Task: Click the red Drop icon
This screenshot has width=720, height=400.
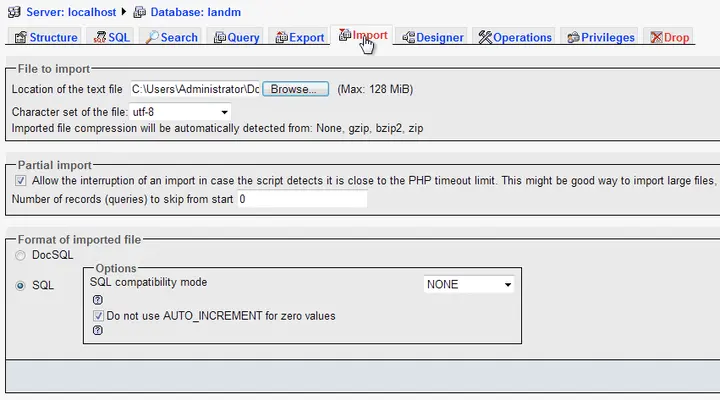Action: coord(657,37)
